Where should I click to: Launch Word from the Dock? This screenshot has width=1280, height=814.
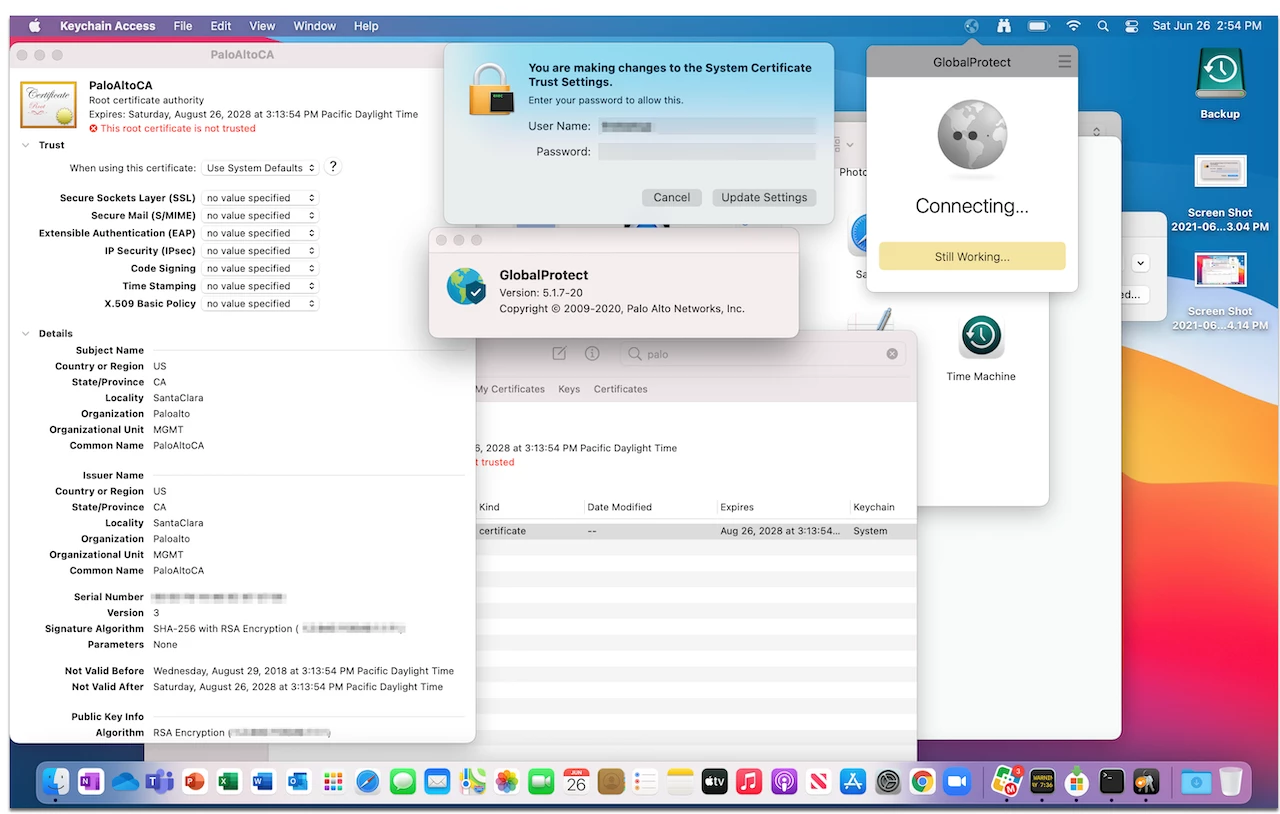(x=263, y=781)
